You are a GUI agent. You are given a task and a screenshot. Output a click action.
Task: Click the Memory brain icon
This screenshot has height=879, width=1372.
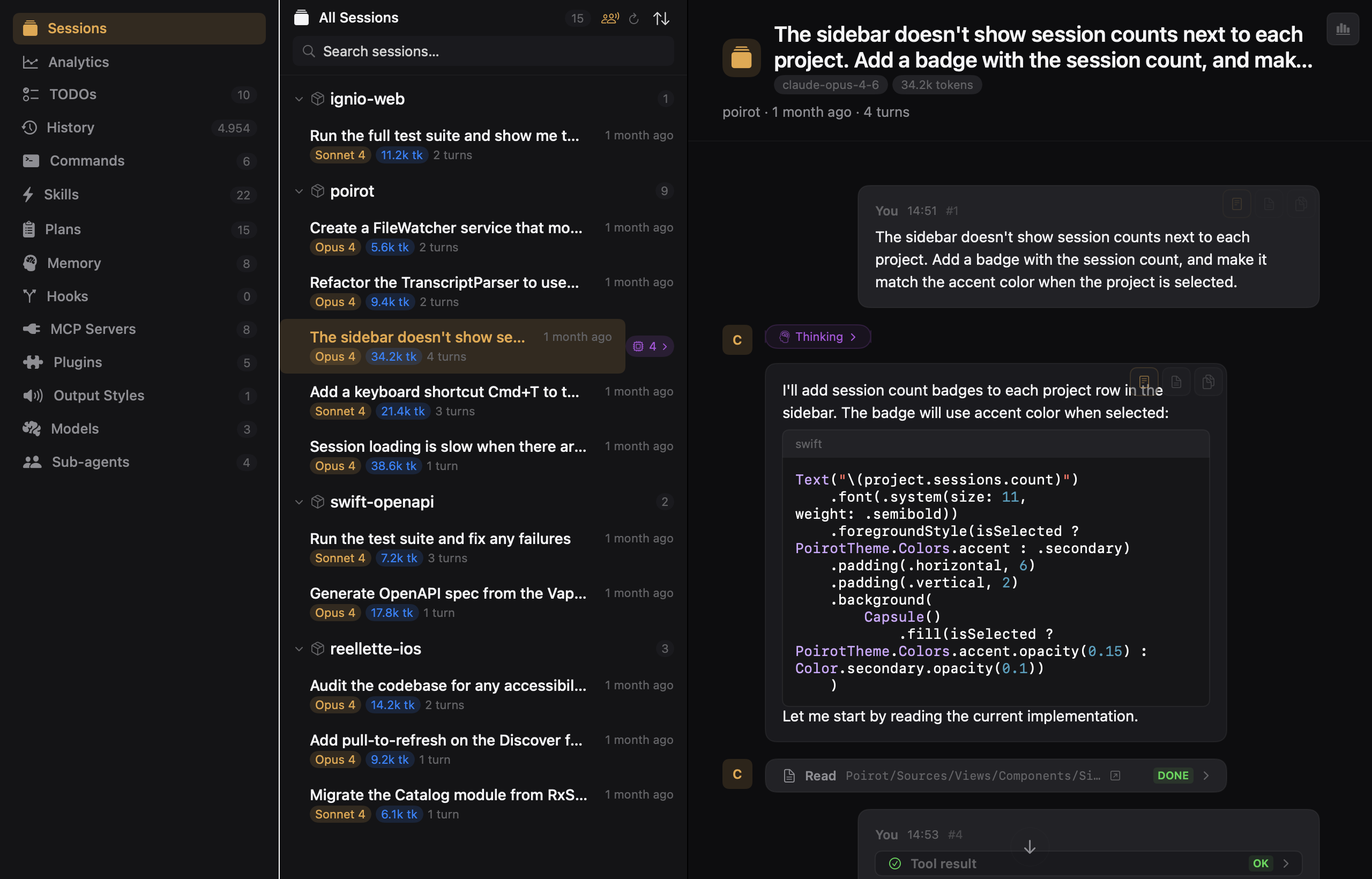coord(30,263)
